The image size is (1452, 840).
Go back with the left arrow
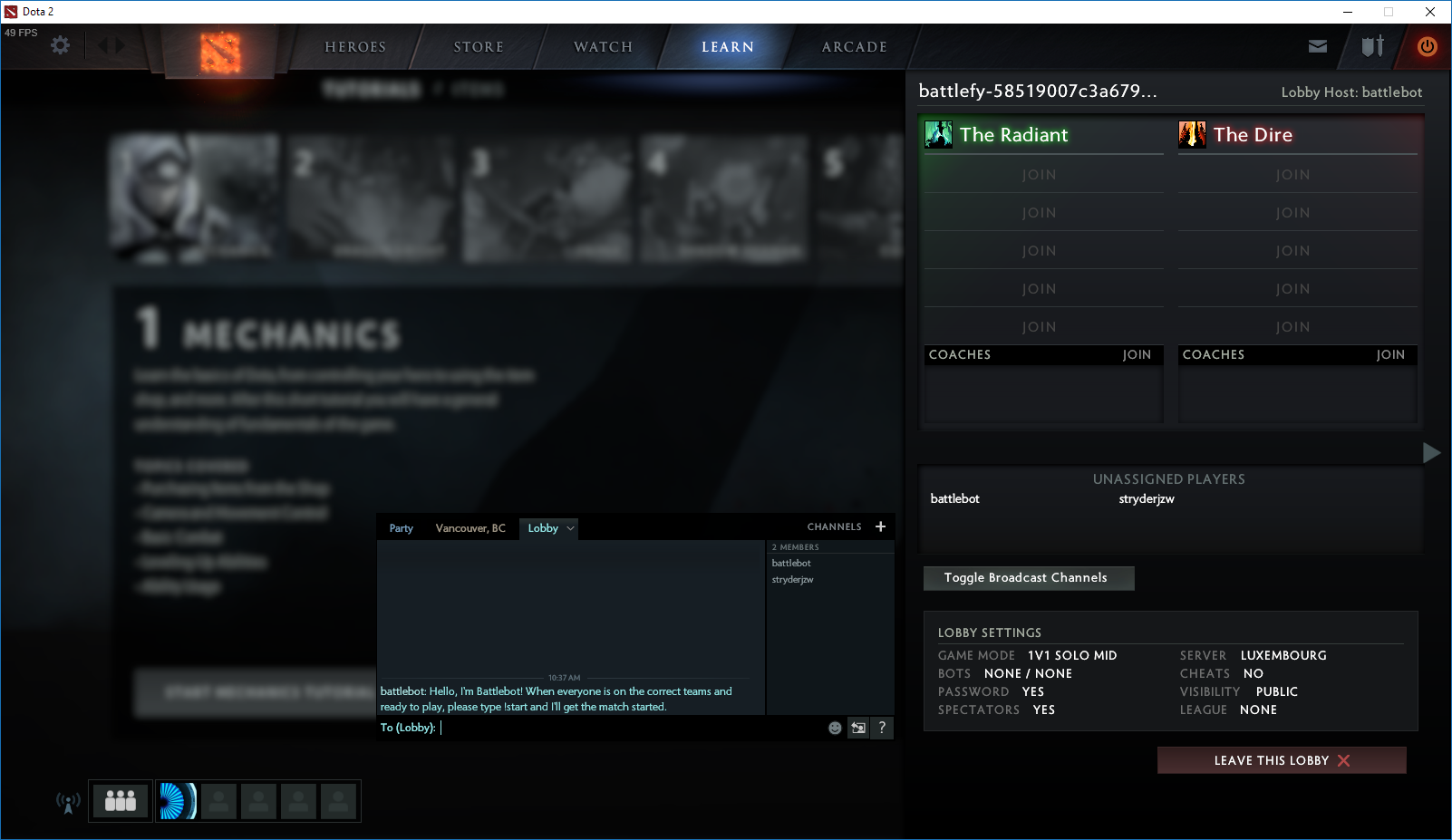click(102, 45)
